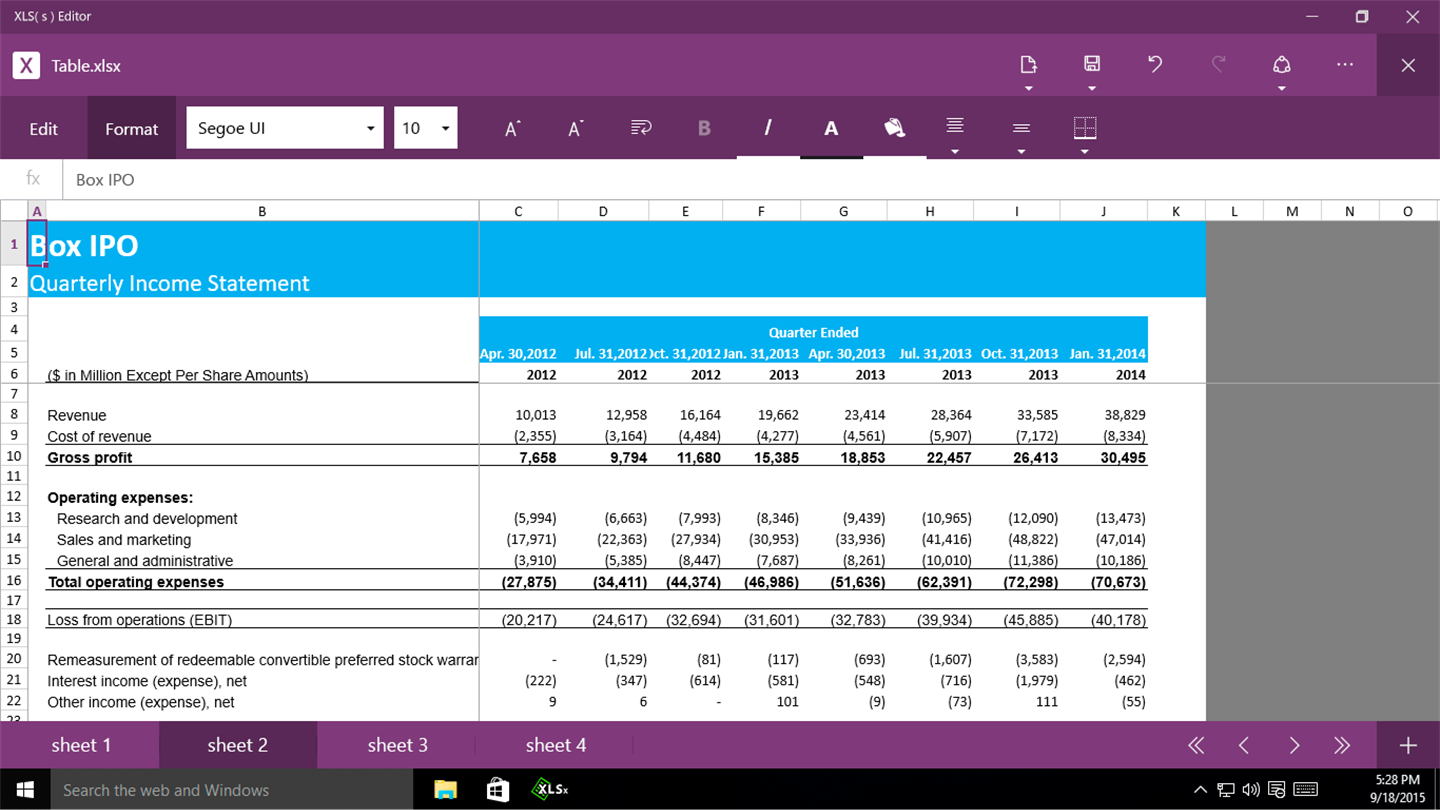Close the Table.xlsx document with the X
This screenshot has height=810, width=1440.
point(1408,65)
